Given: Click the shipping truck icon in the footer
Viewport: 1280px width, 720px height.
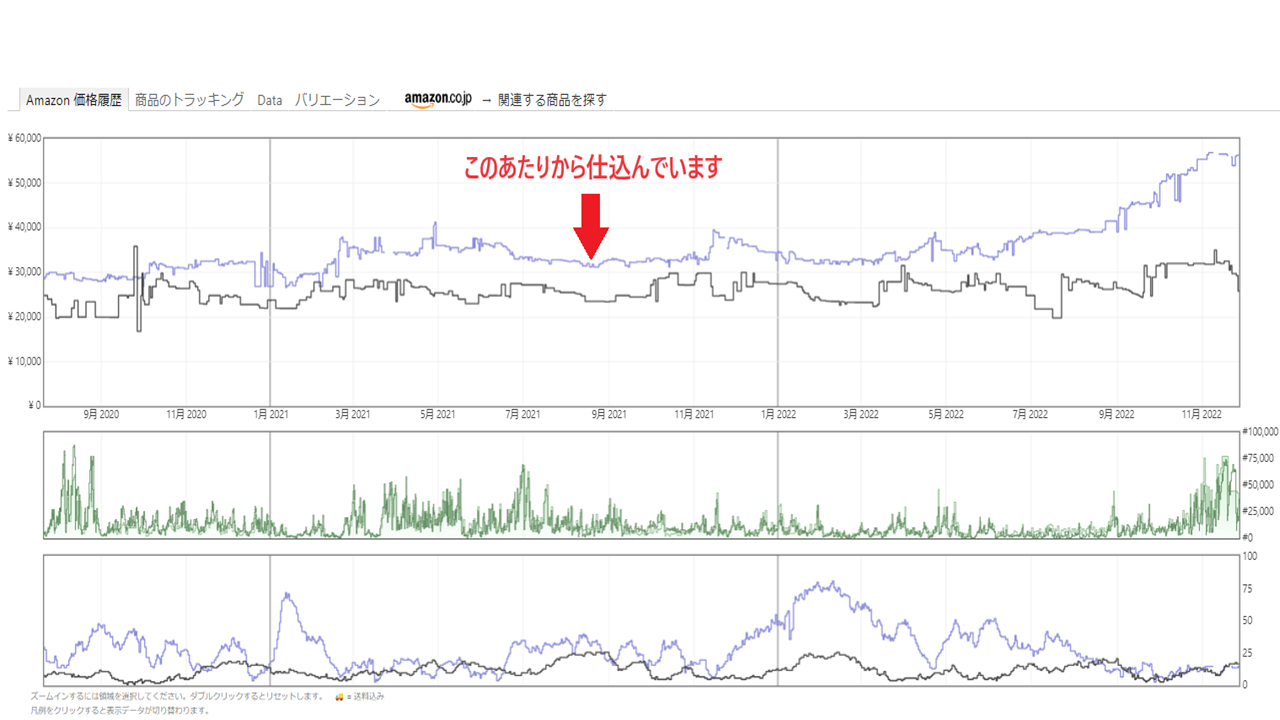Looking at the screenshot, I should (x=340, y=696).
